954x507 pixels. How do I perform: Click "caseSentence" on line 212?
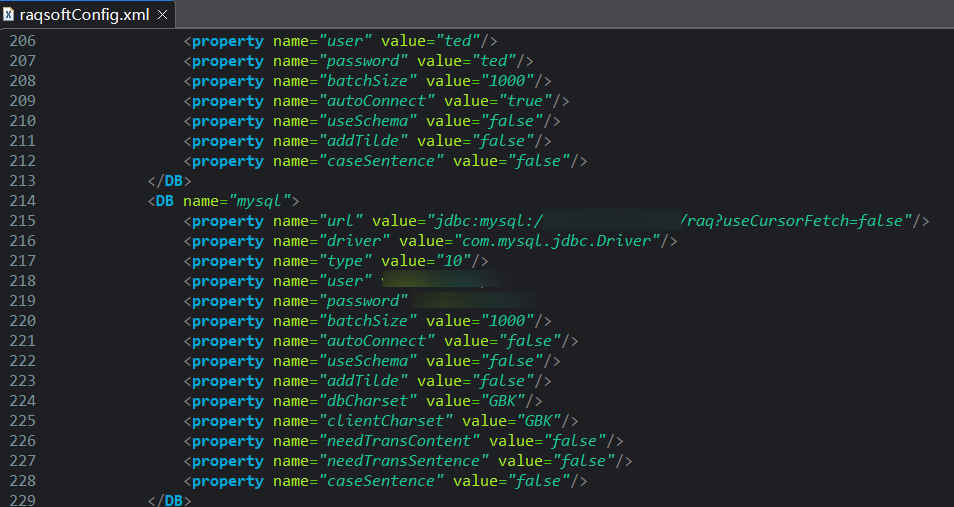[381, 161]
